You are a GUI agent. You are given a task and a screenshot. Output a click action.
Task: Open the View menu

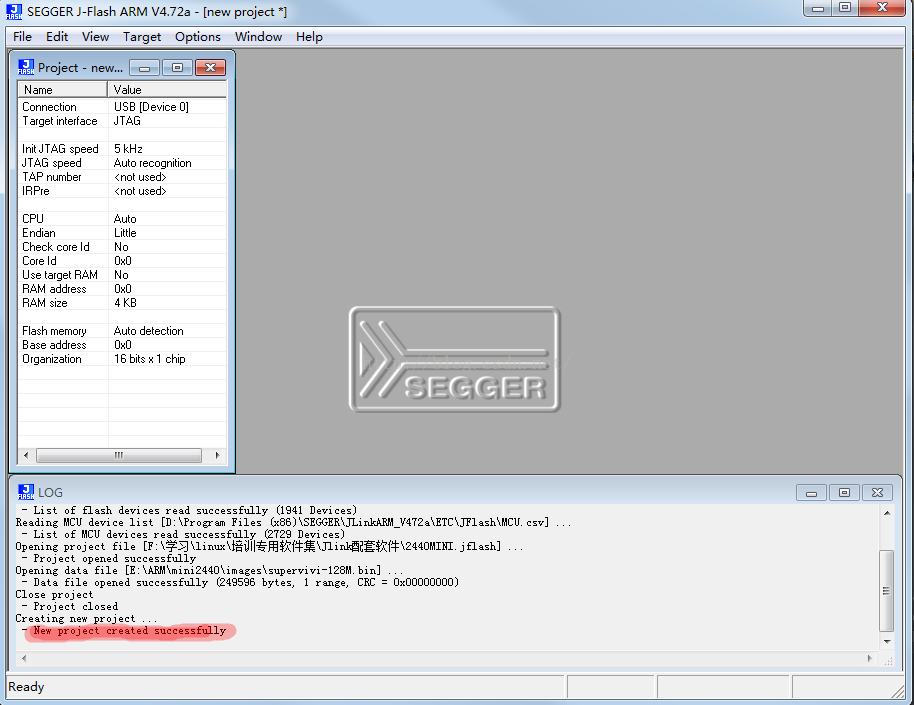[96, 37]
